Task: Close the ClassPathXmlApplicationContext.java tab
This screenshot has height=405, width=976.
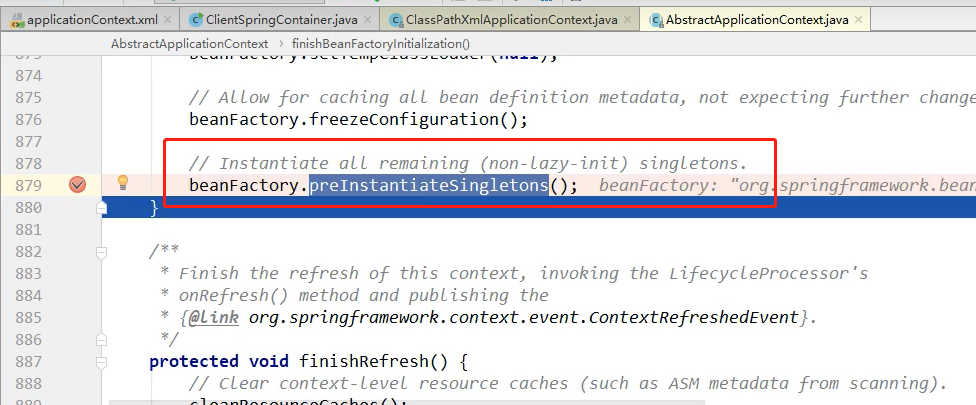Action: pos(627,20)
